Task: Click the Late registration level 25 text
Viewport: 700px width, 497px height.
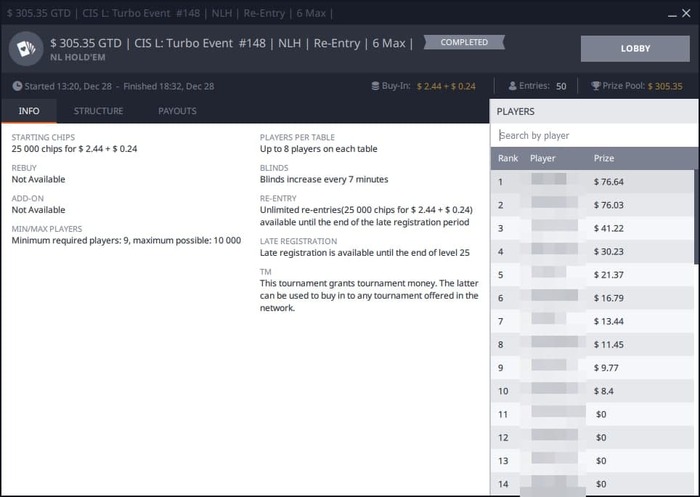Action: click(365, 253)
